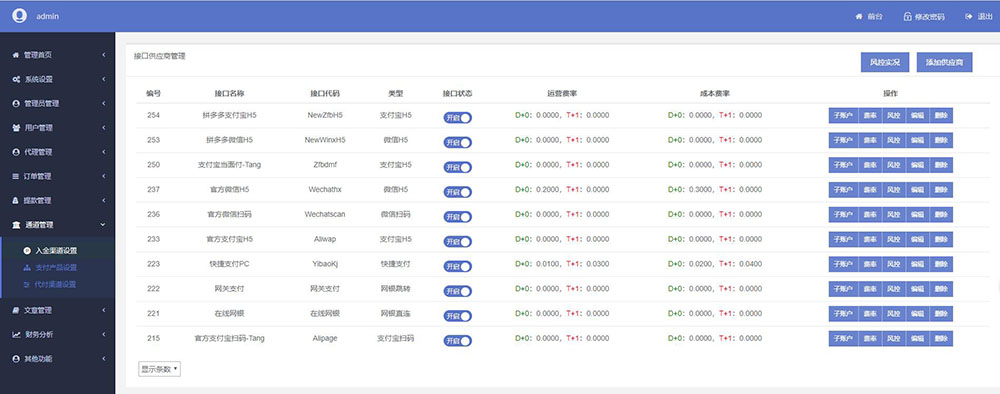
Task: Click 删除 for row 254
Action: pos(941,115)
